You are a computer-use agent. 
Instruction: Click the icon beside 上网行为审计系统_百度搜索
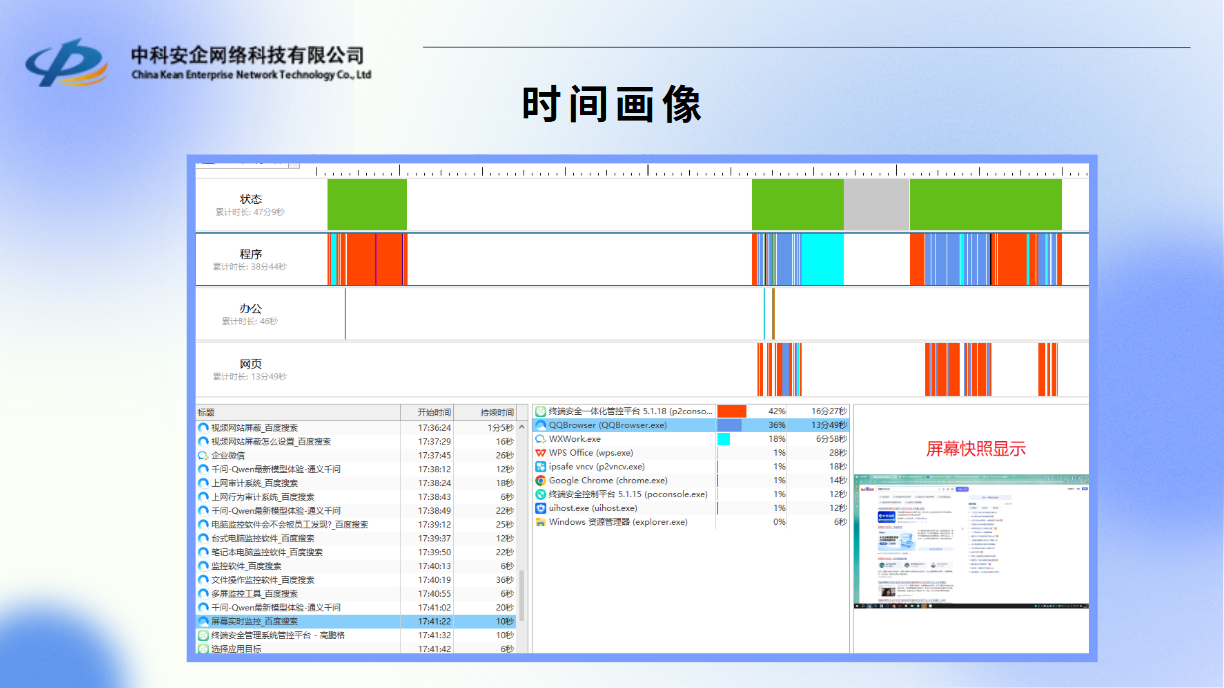203,497
